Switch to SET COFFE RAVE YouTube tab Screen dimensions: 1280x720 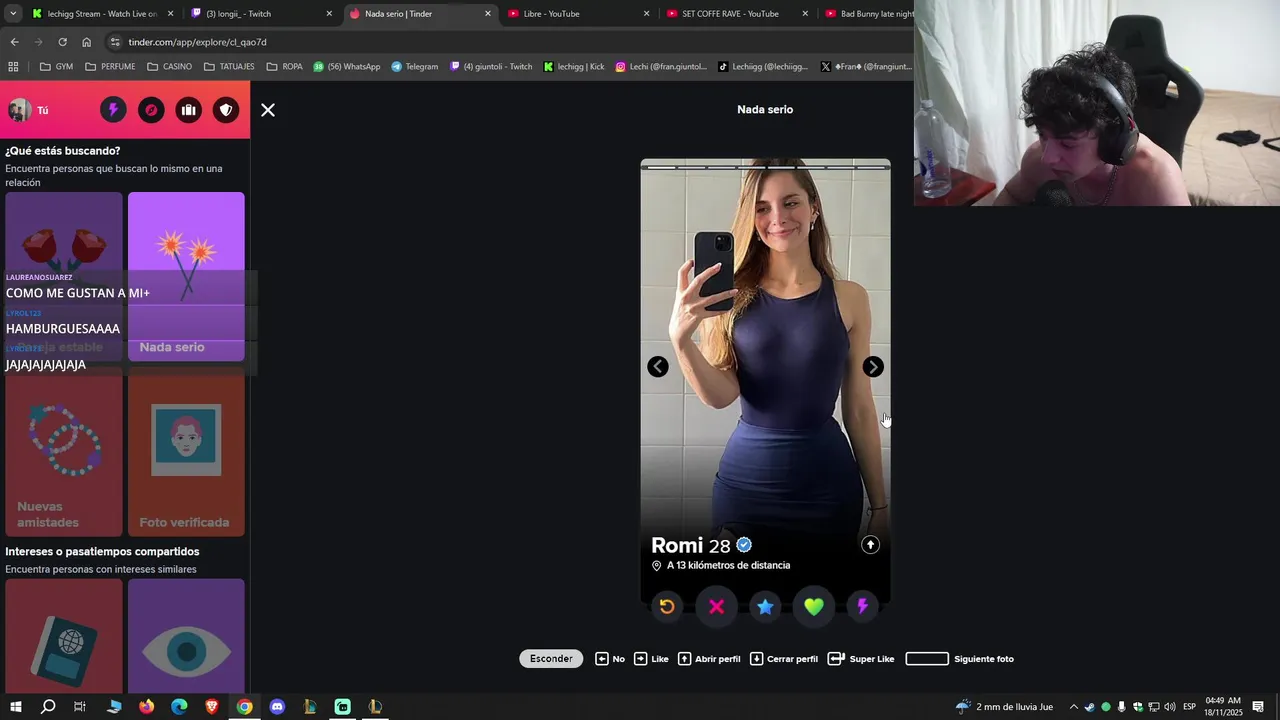(x=738, y=14)
